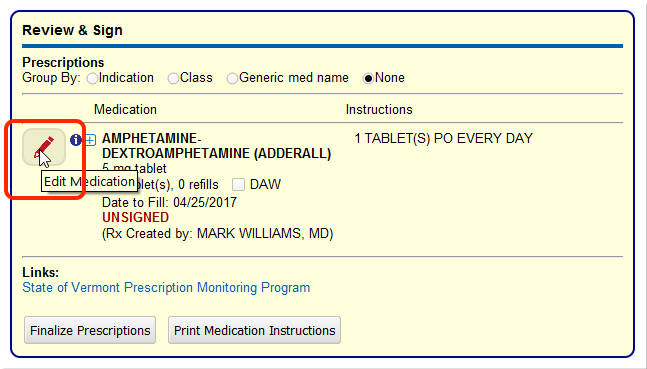
Task: Group prescriptions by Class
Action: [x=173, y=78]
